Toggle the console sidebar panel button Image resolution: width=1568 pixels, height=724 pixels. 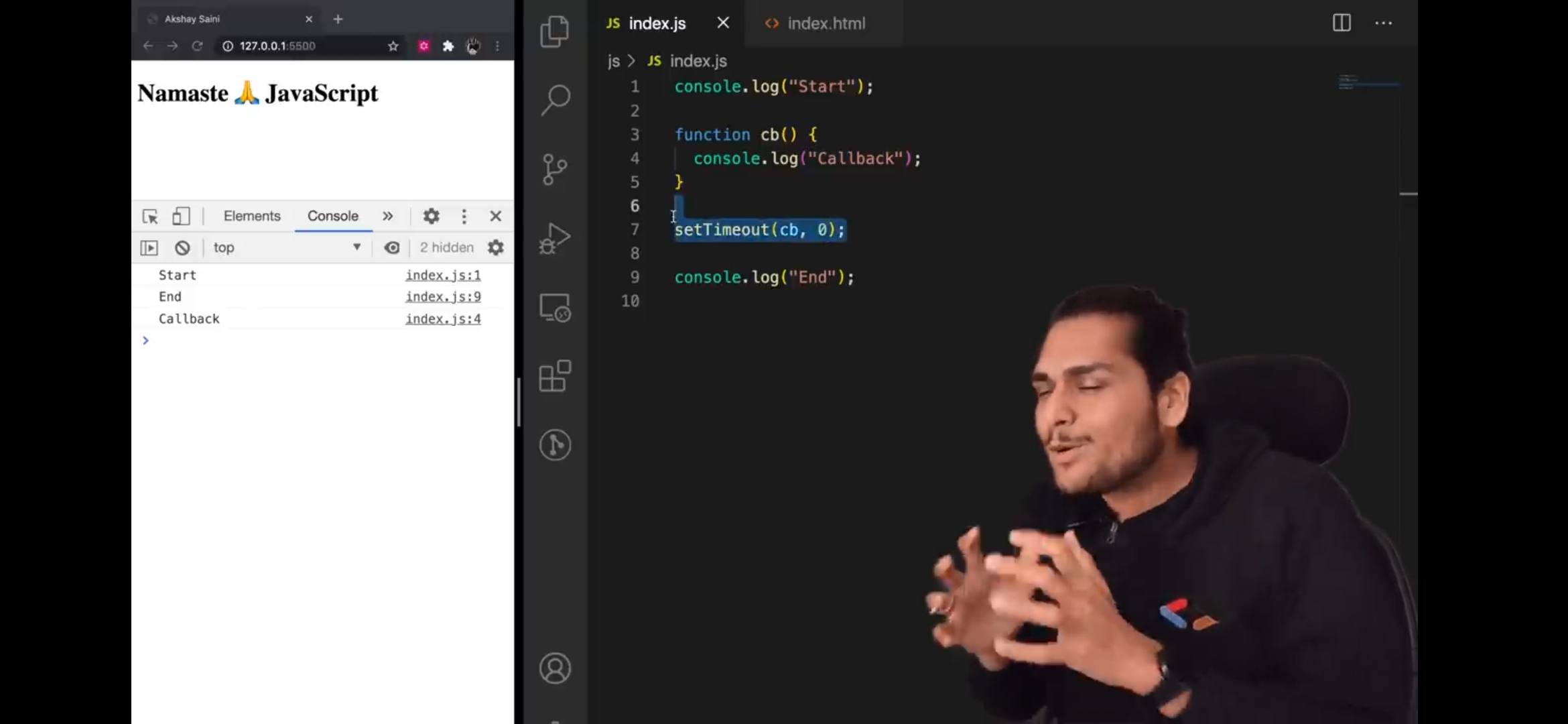[149, 248]
